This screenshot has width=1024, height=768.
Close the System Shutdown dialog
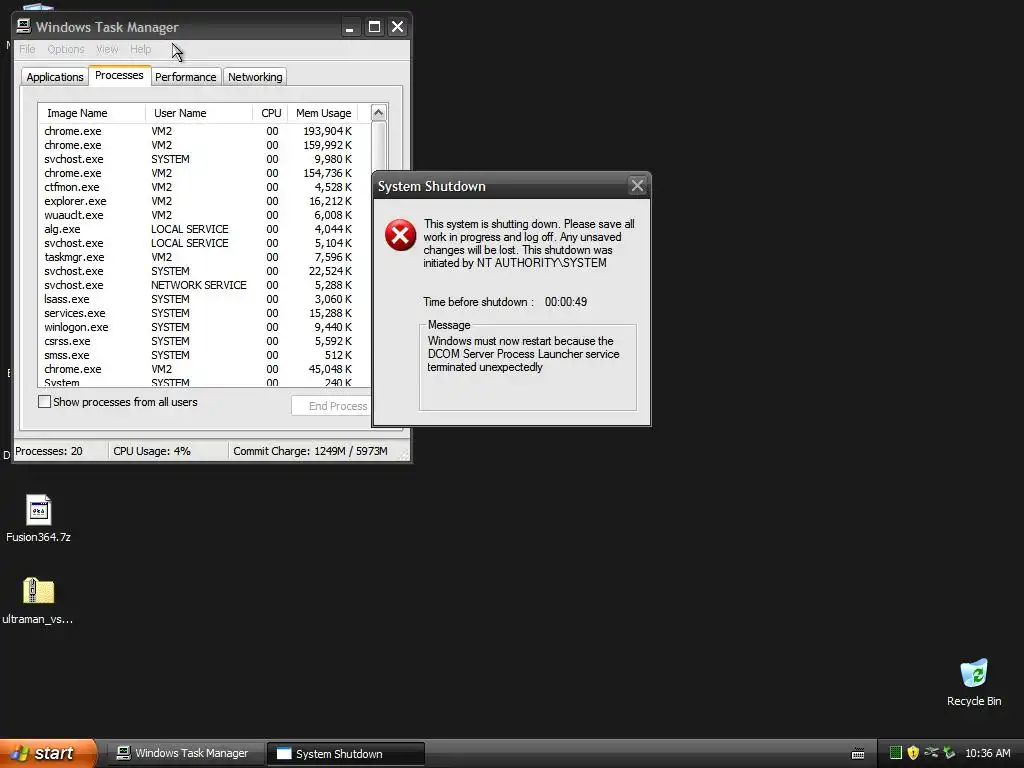click(x=637, y=186)
